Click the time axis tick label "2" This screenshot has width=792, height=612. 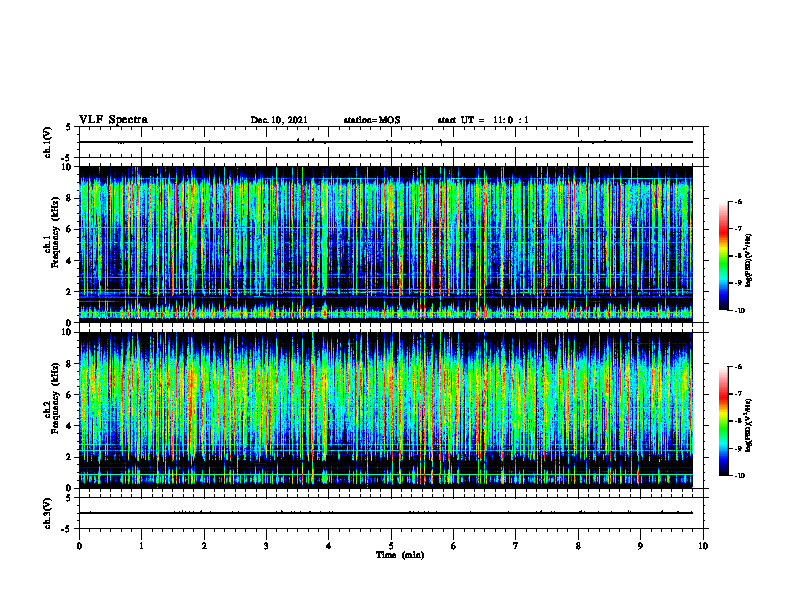pyautogui.click(x=204, y=546)
